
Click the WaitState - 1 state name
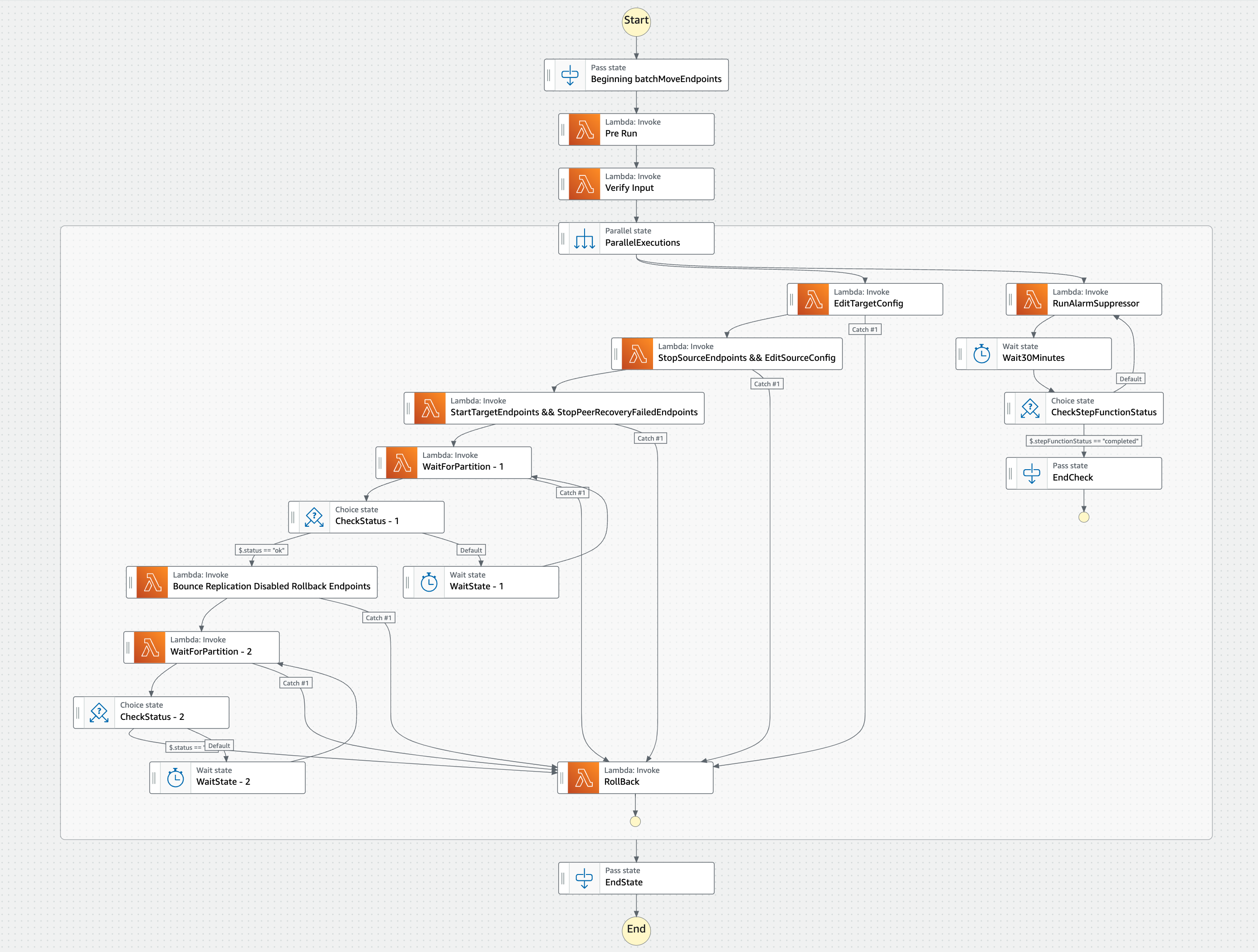(476, 587)
